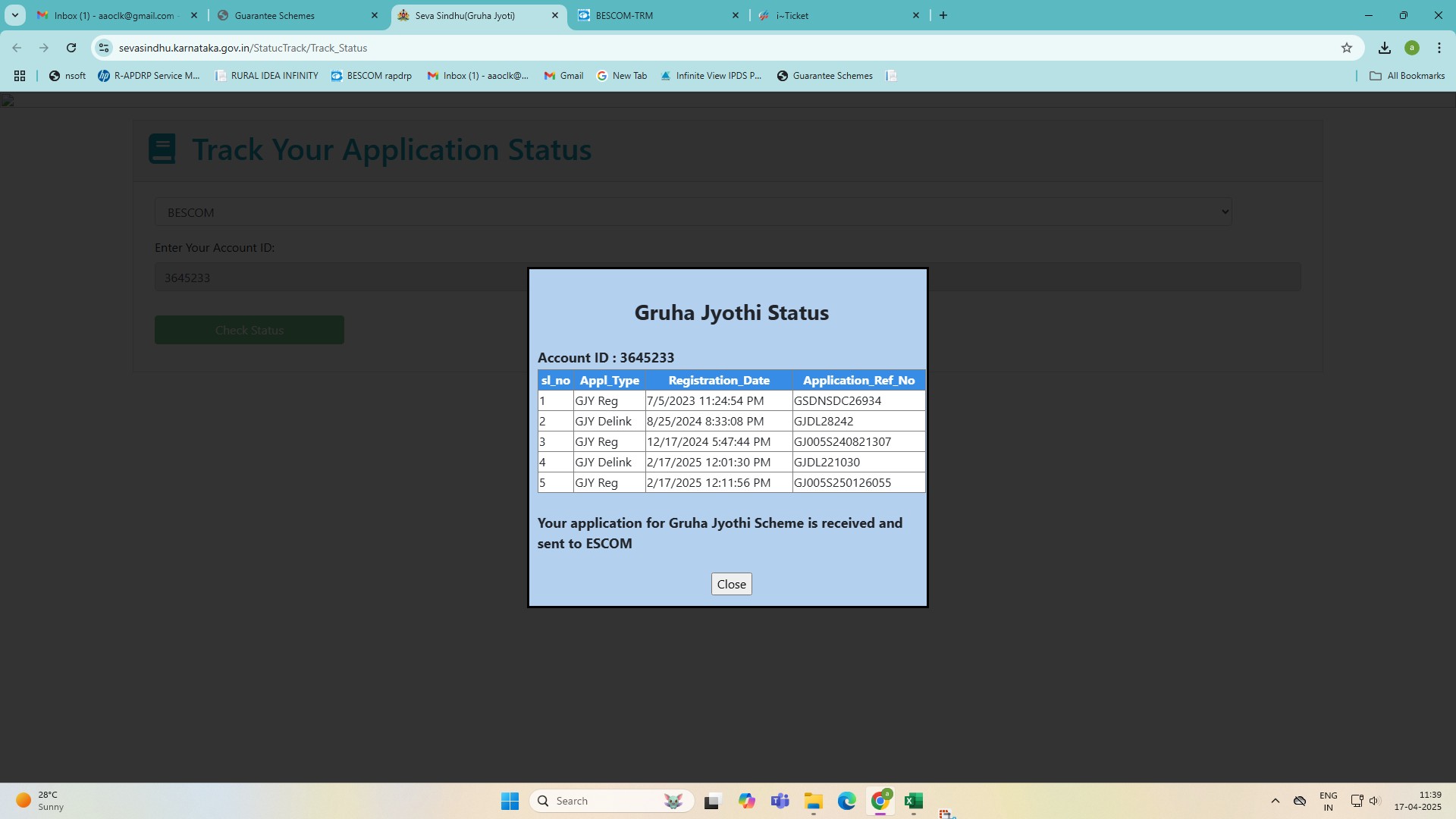Open the Gmail bookmark
This screenshot has height=819, width=1456.
[563, 76]
